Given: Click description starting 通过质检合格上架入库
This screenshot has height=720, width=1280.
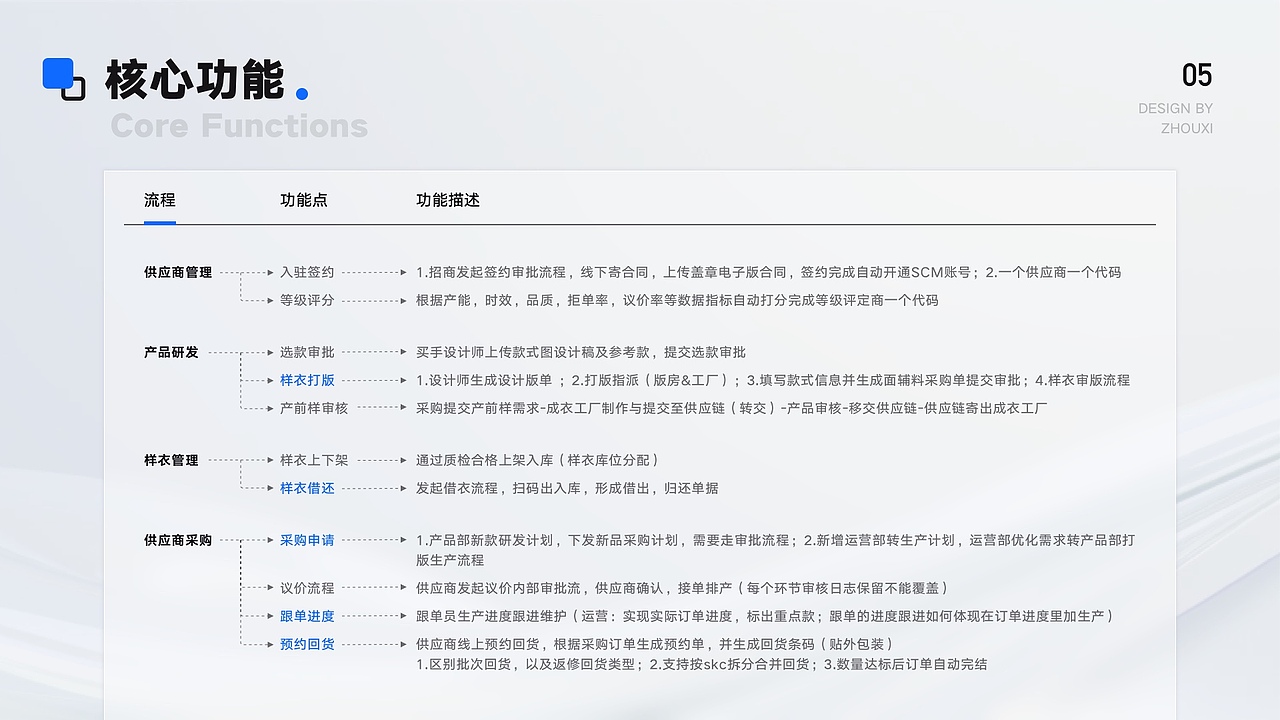Looking at the screenshot, I should pos(538,460).
